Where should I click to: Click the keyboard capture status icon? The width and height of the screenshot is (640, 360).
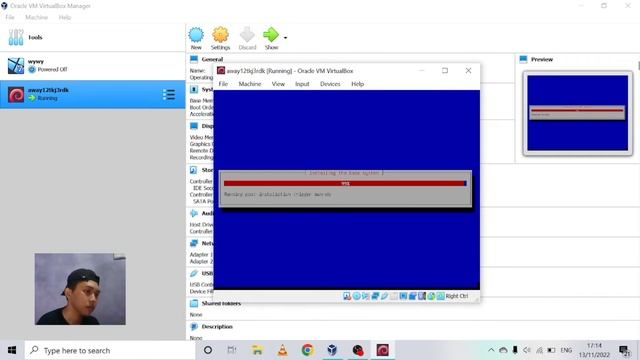coord(440,296)
